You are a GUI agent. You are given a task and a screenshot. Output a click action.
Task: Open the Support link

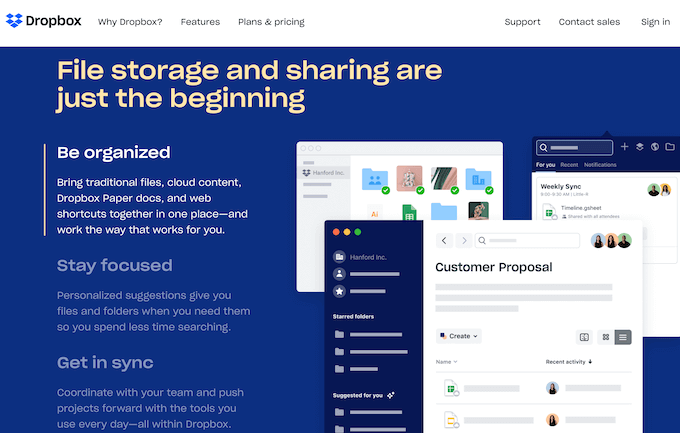point(522,22)
